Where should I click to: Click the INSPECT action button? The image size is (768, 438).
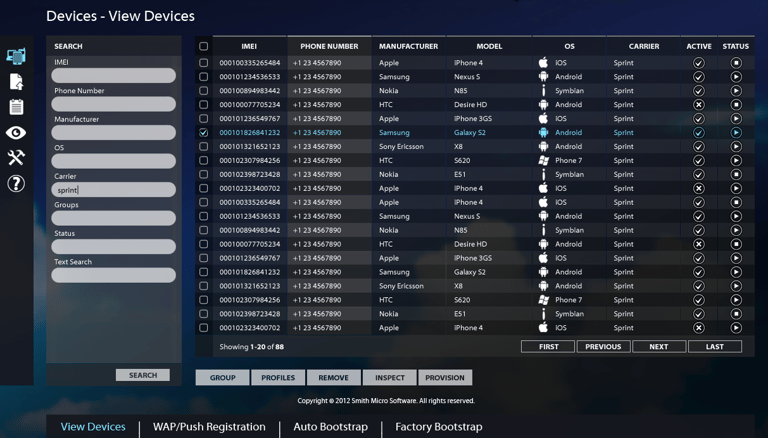390,378
